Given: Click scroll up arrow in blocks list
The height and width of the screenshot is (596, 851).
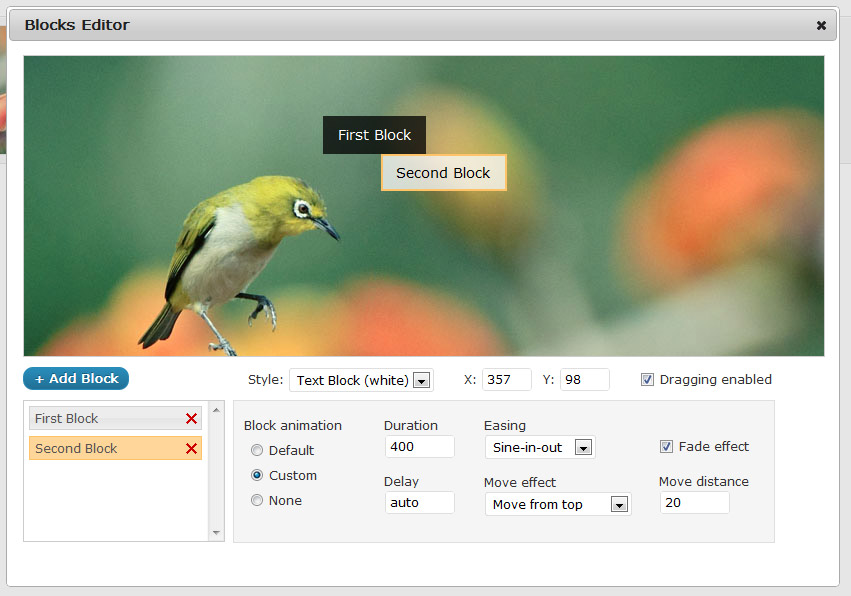Looking at the screenshot, I should pos(217,410).
